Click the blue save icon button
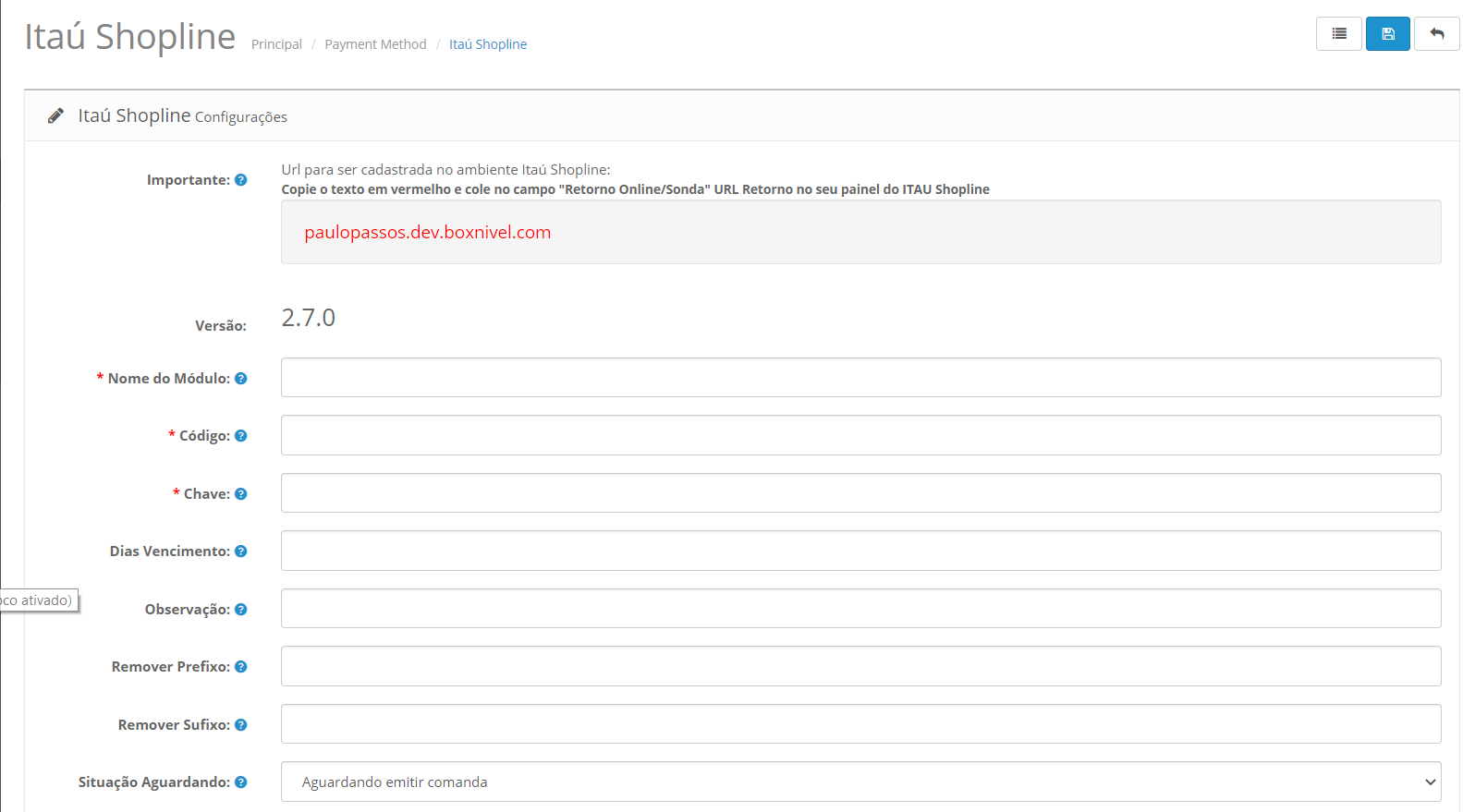Screen dimensions: 1463x812 click(x=1387, y=34)
